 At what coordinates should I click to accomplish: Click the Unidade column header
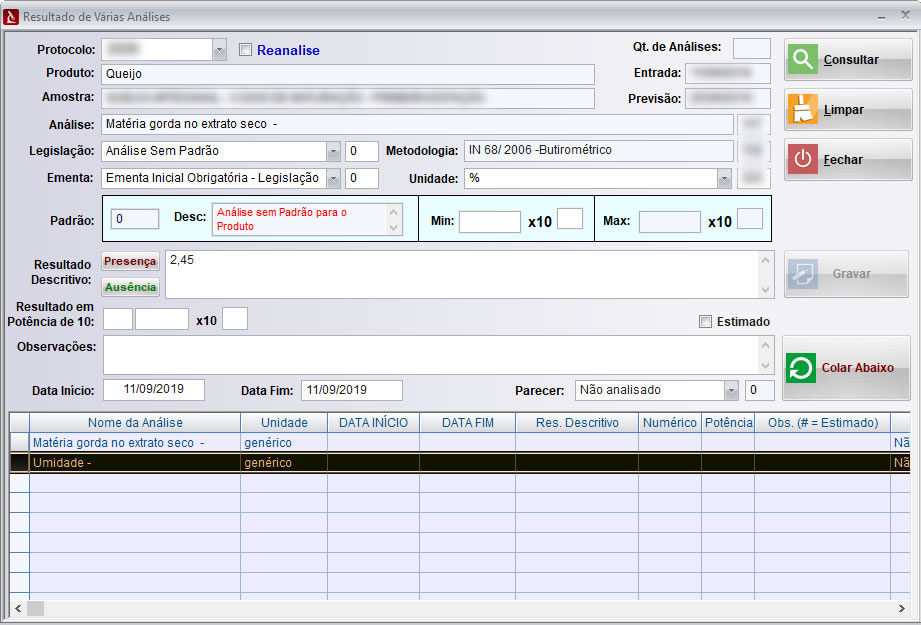(x=284, y=422)
